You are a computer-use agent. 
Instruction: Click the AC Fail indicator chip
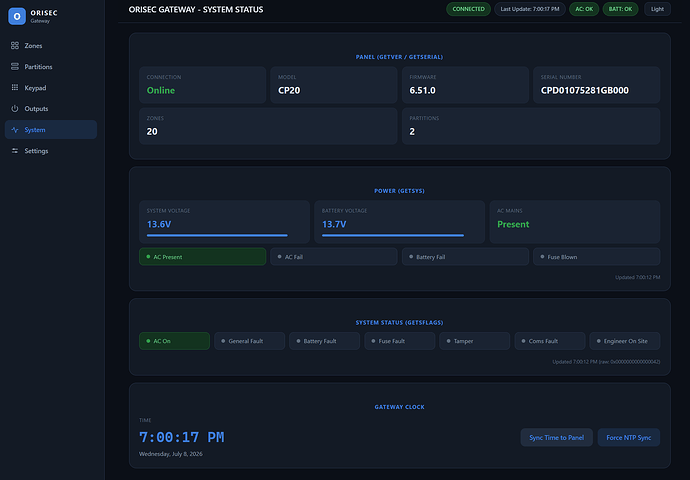coord(334,256)
